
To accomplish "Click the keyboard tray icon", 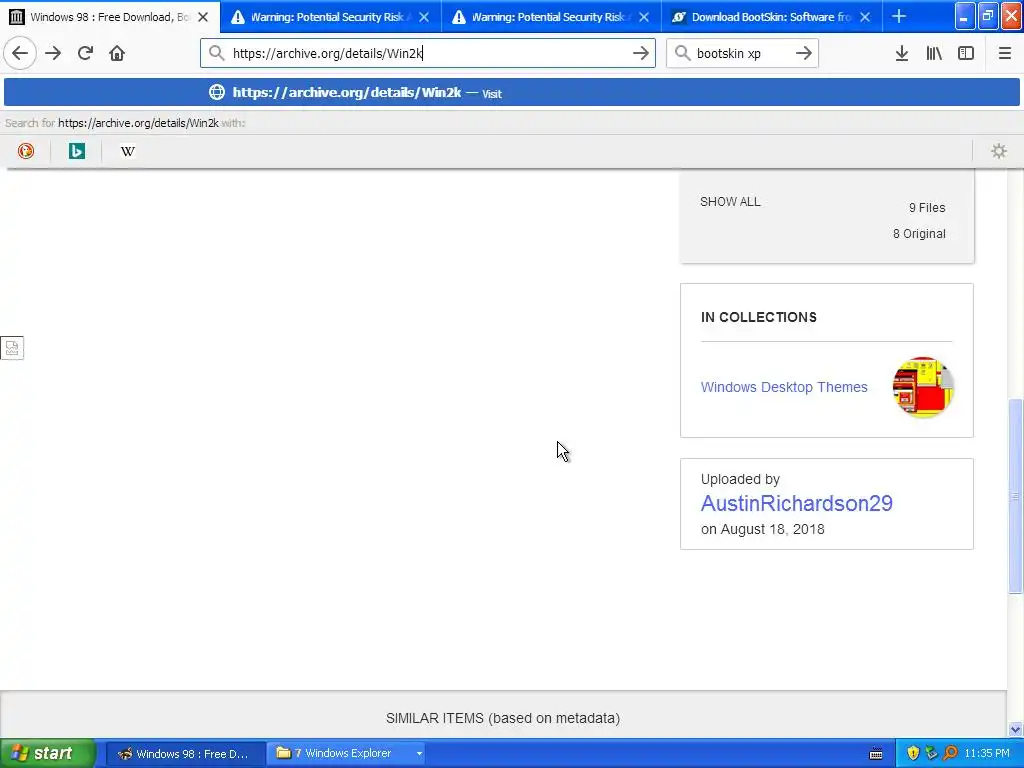I will 876,754.
